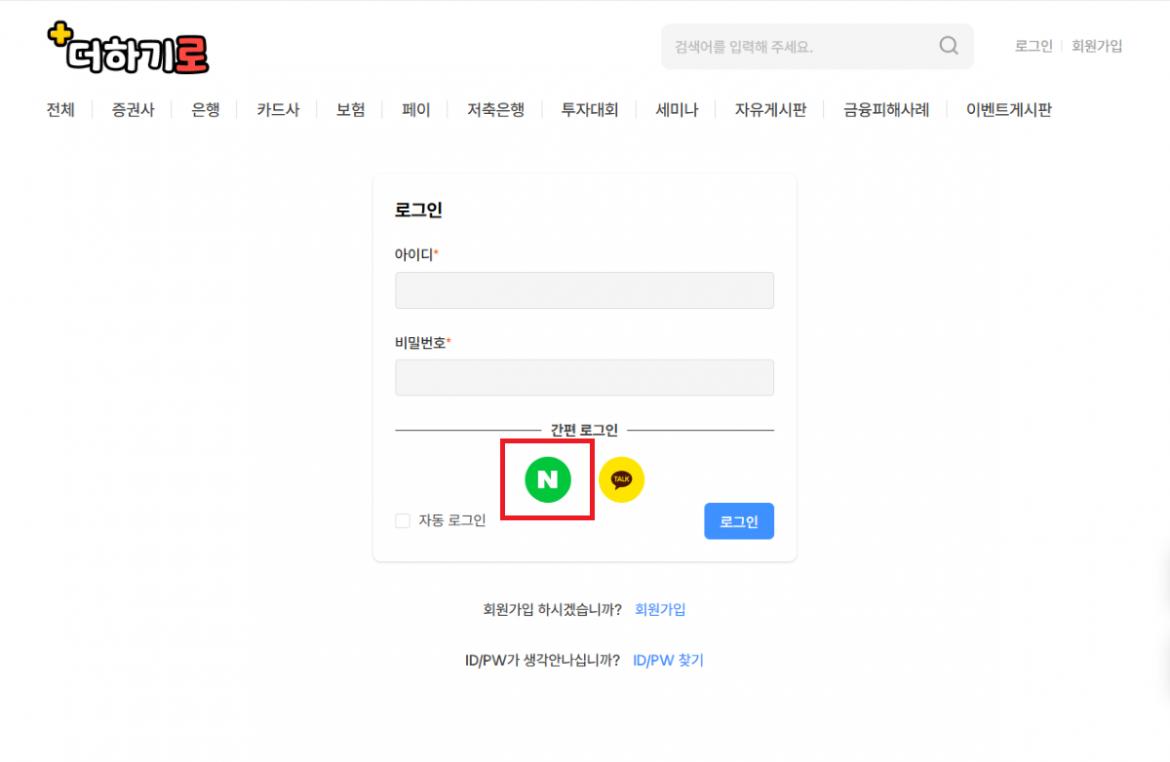This screenshot has width=1170, height=762.
Task: Focus the 아이디 input field
Action: pos(584,290)
